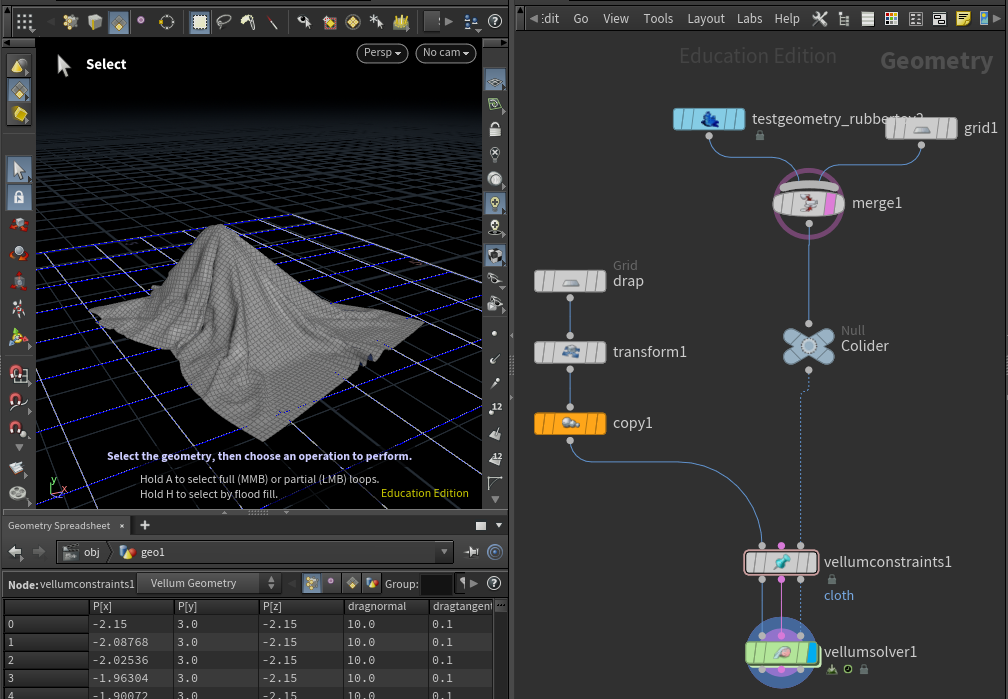This screenshot has height=699, width=1008.
Task: Click the color palette icon in network toolbar
Action: (x=890, y=18)
